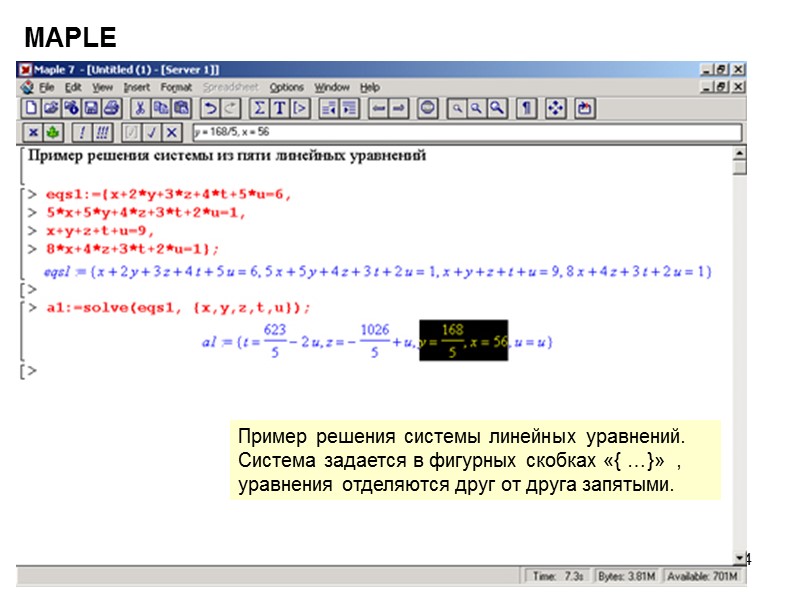
Task: Undo last action with the Undo arrow
Action: coord(210,108)
